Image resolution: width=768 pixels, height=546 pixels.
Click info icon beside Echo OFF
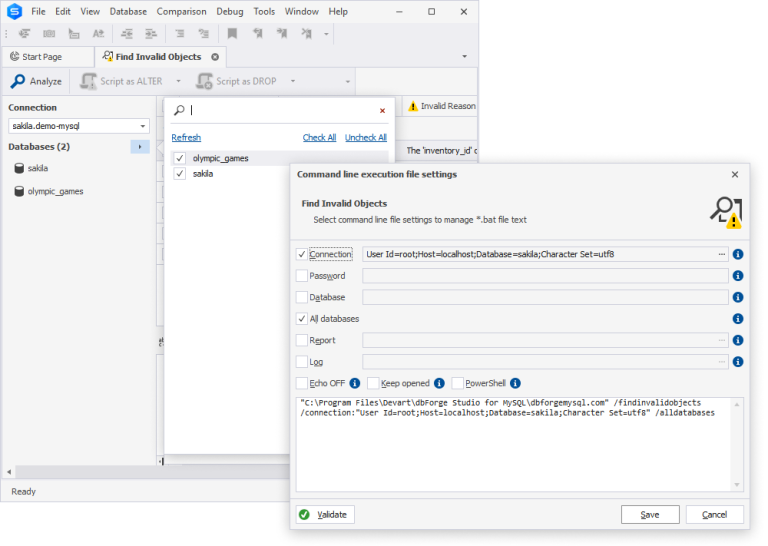(354, 383)
